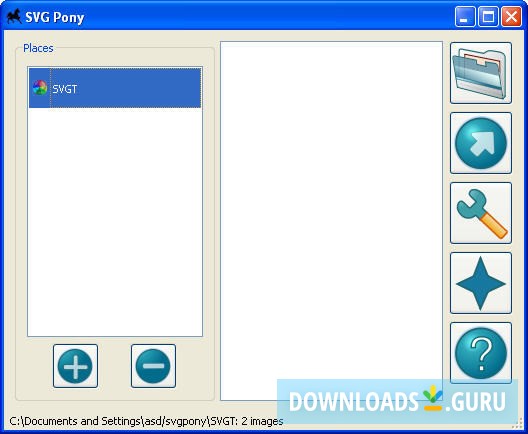This screenshot has width=528, height=434.
Task: Maximize the SVG Pony window
Action: (488, 16)
